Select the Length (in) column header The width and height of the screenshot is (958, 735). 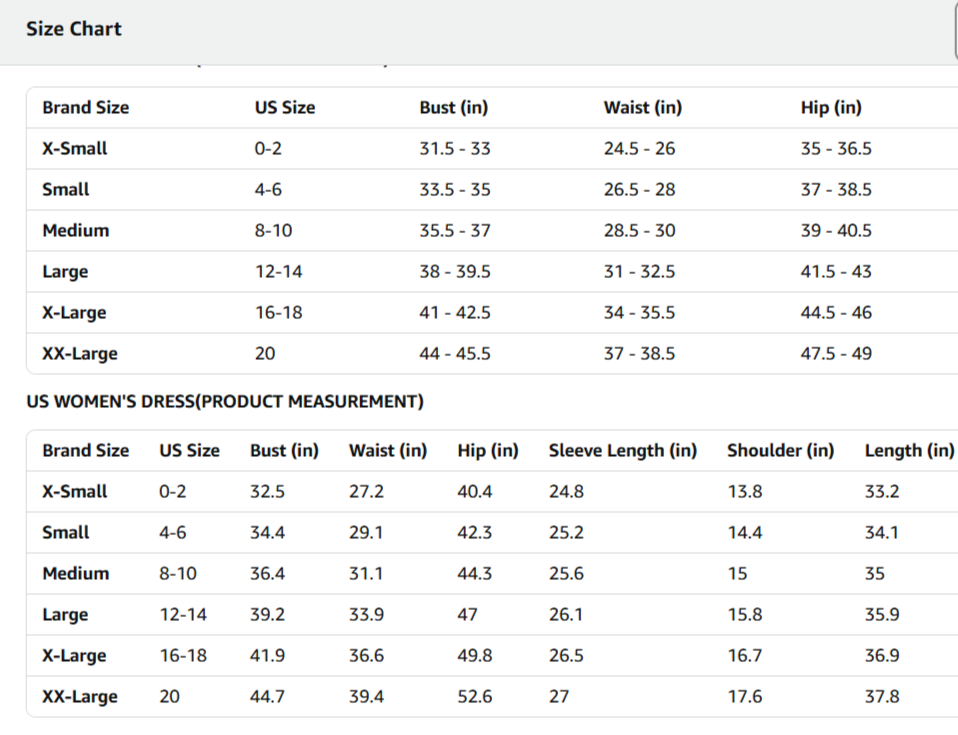[909, 451]
